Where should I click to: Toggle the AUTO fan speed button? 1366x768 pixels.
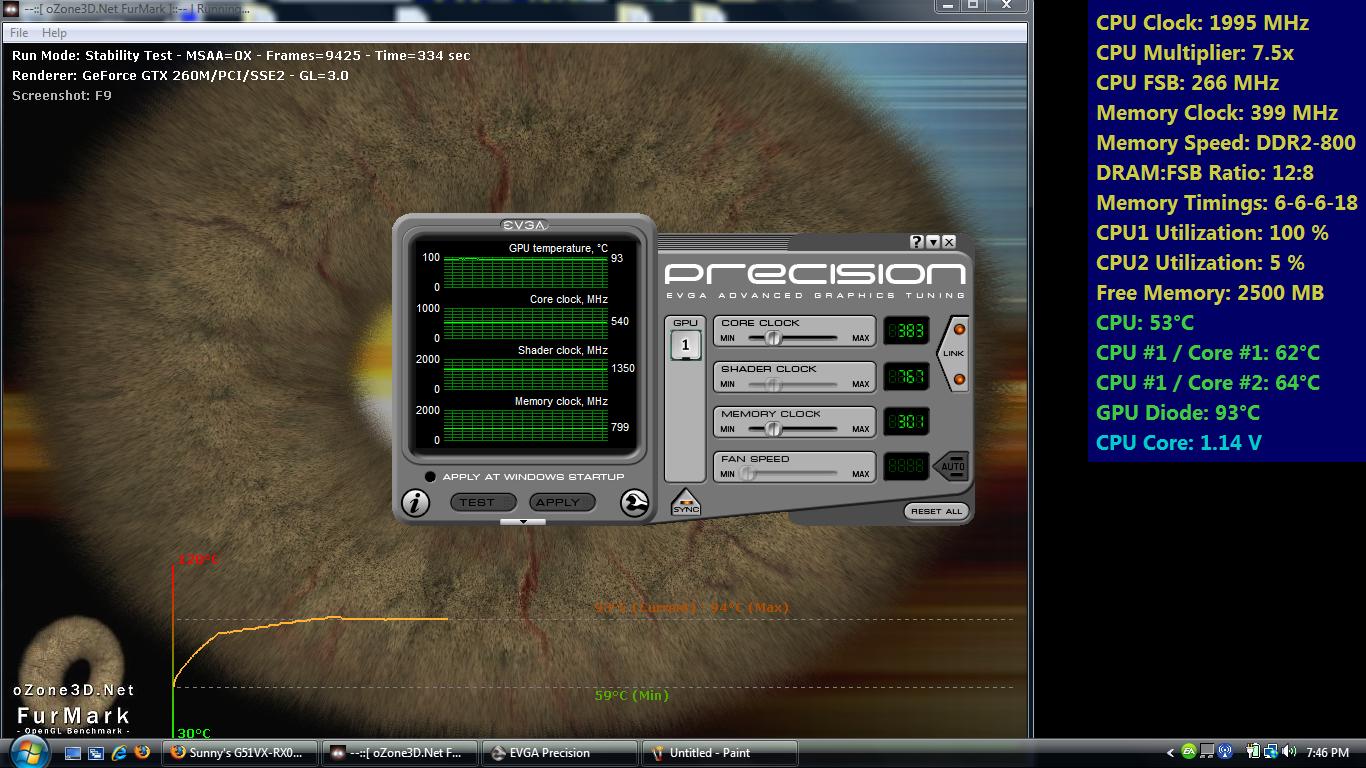pos(952,466)
